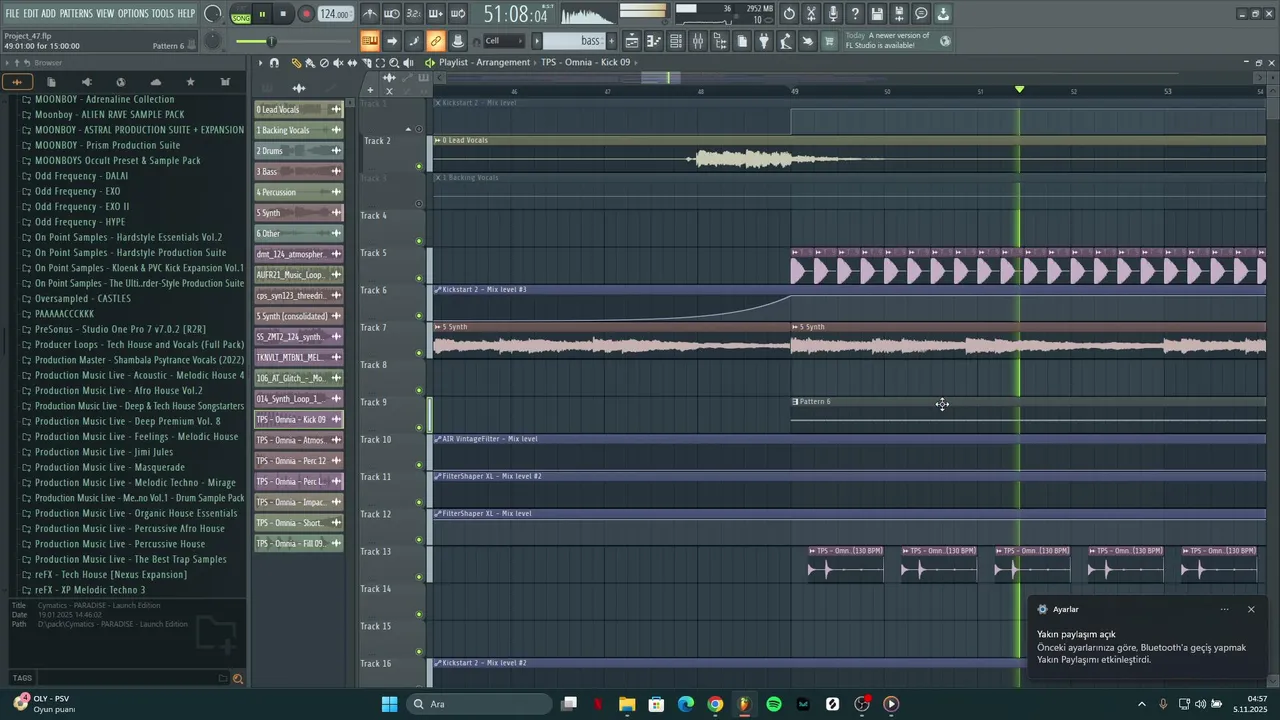Open the metronome button
The height and width of the screenshot is (720, 1280).
(369, 14)
